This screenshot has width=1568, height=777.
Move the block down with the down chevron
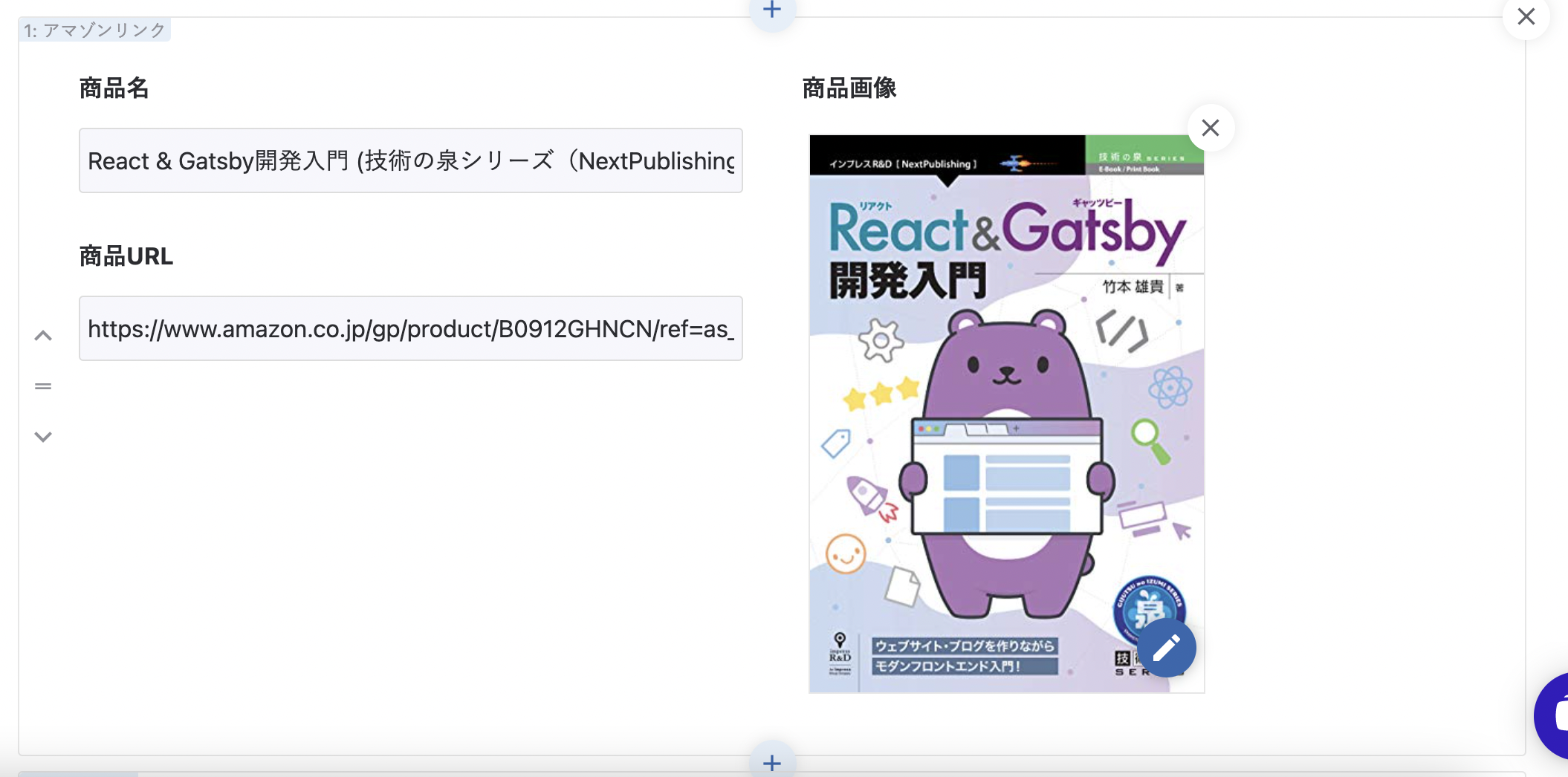pos(43,437)
